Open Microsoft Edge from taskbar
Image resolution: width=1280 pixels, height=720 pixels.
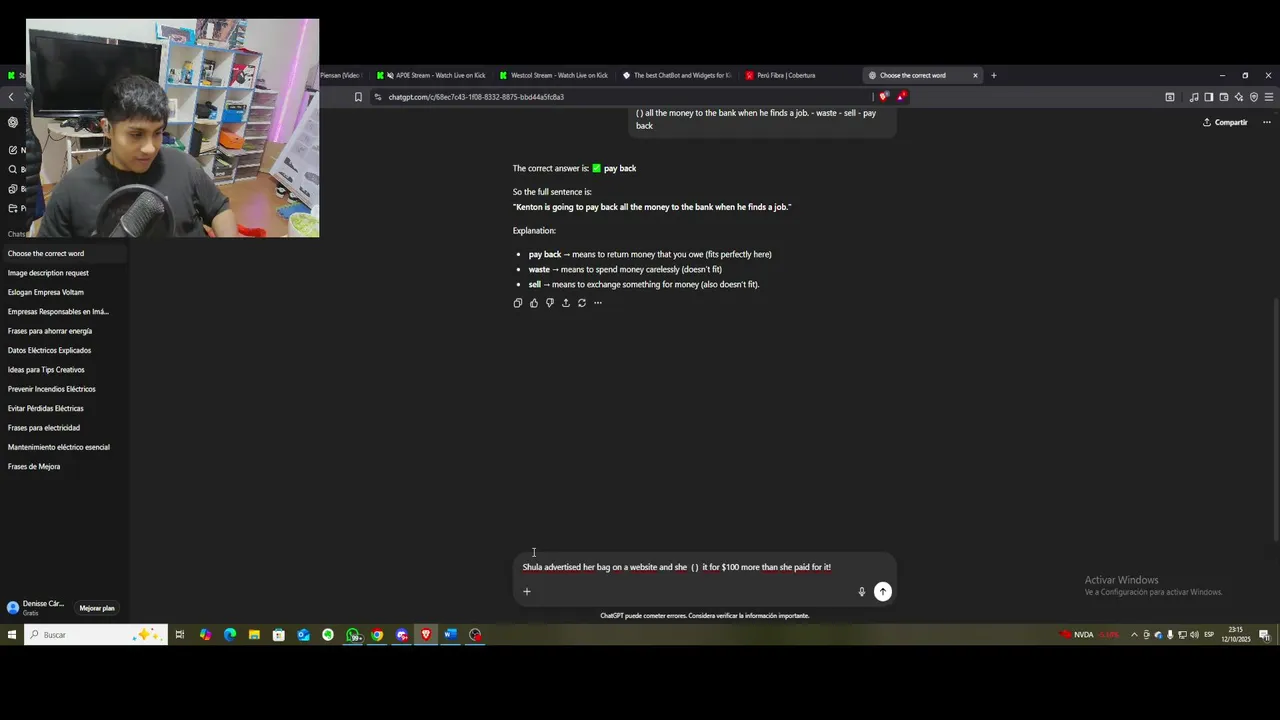(x=230, y=635)
